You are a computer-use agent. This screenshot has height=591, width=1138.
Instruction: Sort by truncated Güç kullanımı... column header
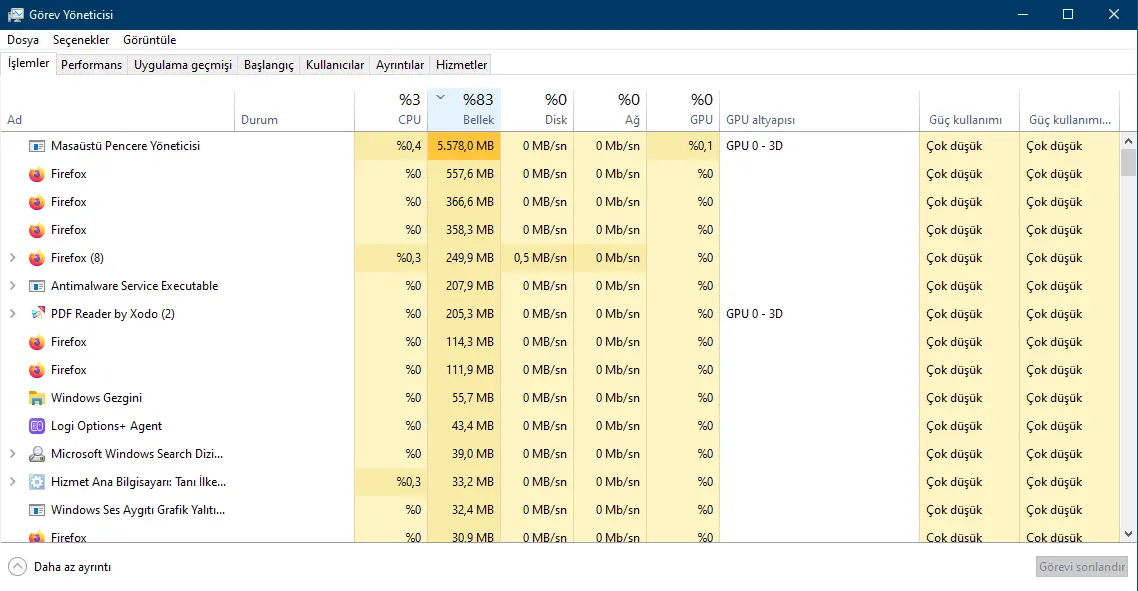point(1070,110)
